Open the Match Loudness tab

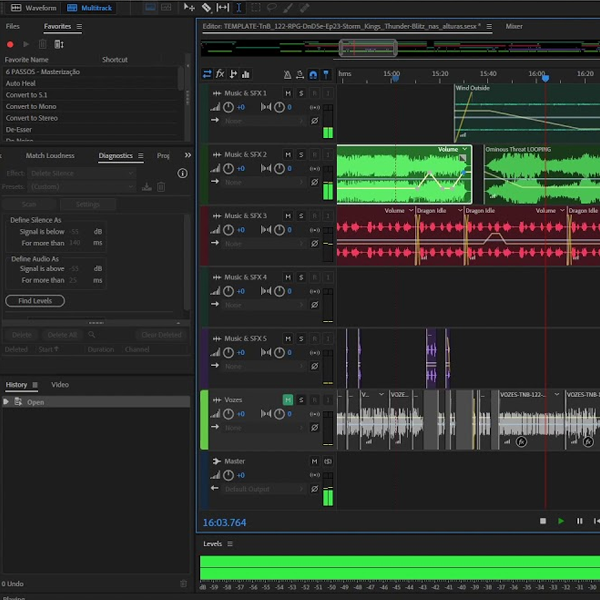(x=50, y=156)
